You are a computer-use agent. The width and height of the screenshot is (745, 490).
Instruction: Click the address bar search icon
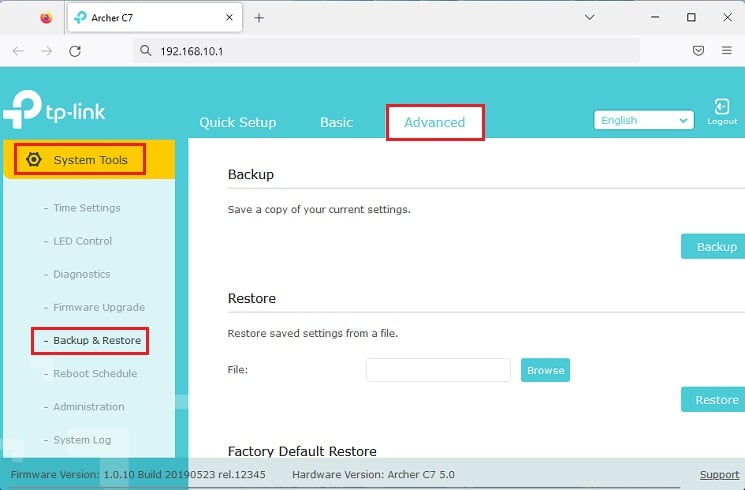pos(145,50)
